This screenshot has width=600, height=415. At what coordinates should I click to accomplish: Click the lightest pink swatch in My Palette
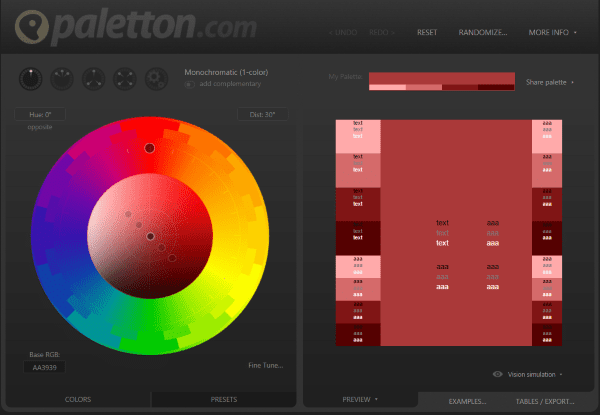tap(387, 88)
